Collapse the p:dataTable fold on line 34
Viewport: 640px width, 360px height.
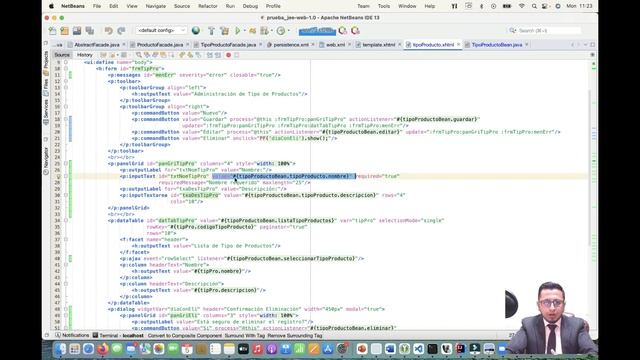click(x=66, y=220)
